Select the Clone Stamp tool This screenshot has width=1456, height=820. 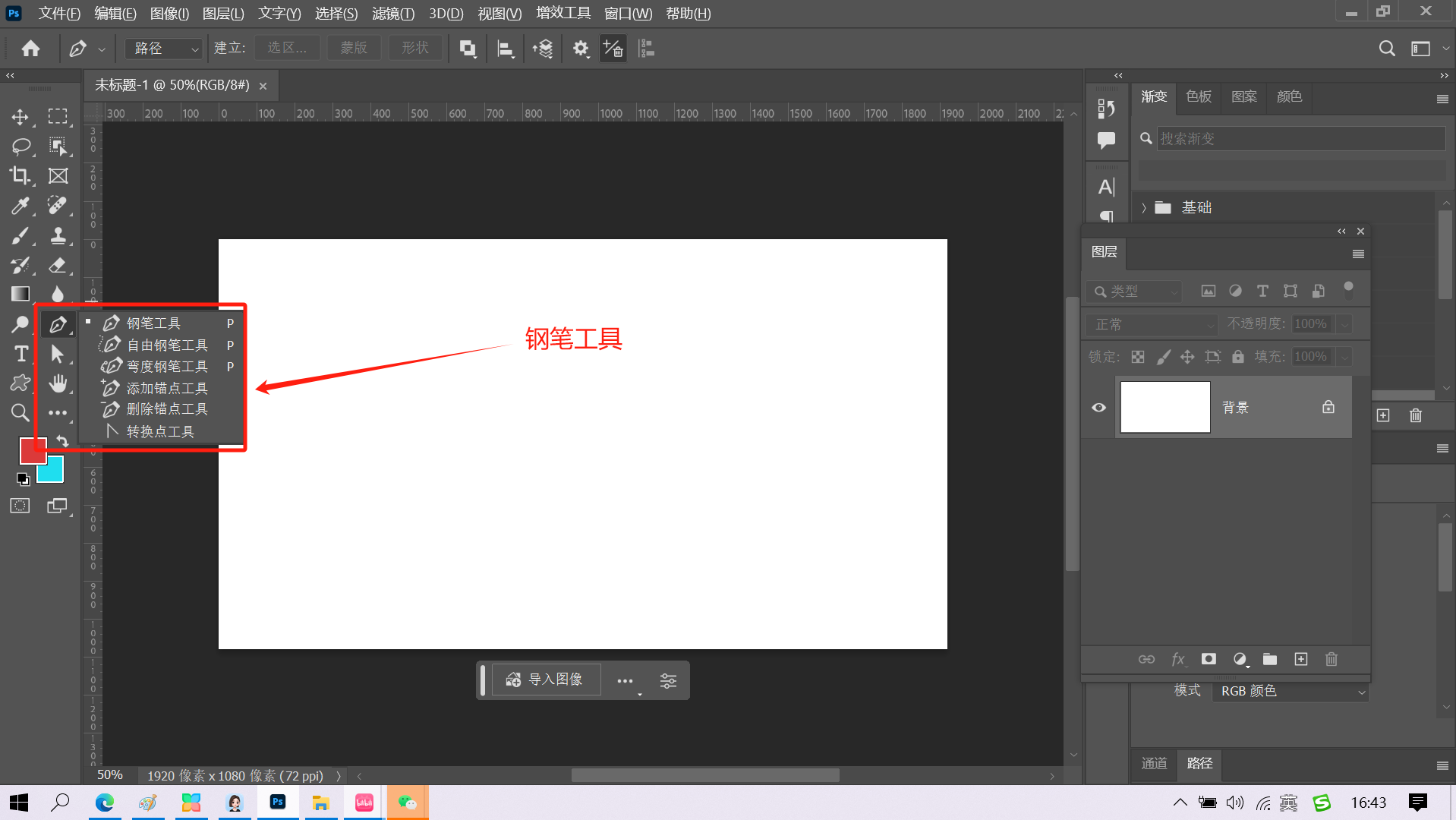tap(58, 235)
